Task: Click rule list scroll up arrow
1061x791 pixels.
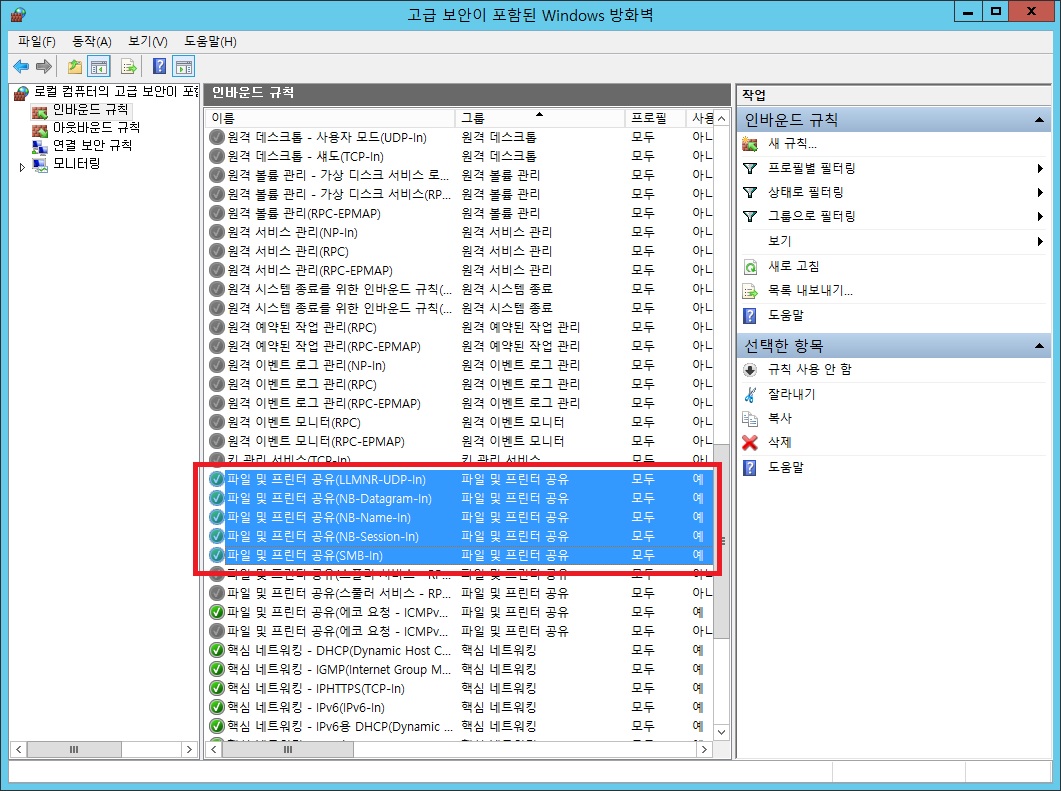Action: 722,118
